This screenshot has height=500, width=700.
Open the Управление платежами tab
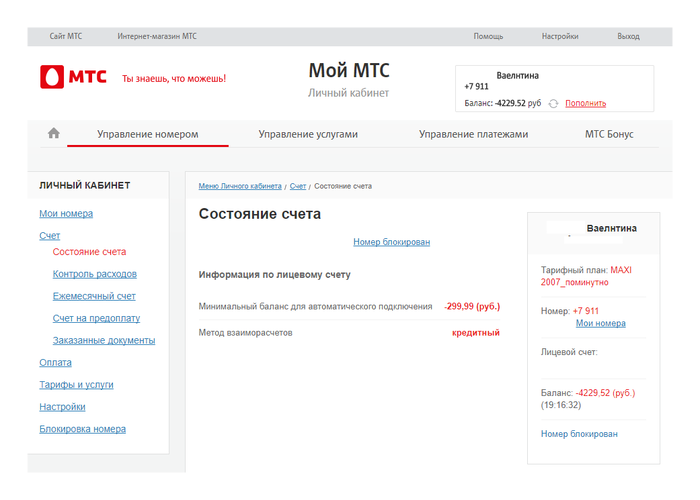pyautogui.click(x=473, y=134)
